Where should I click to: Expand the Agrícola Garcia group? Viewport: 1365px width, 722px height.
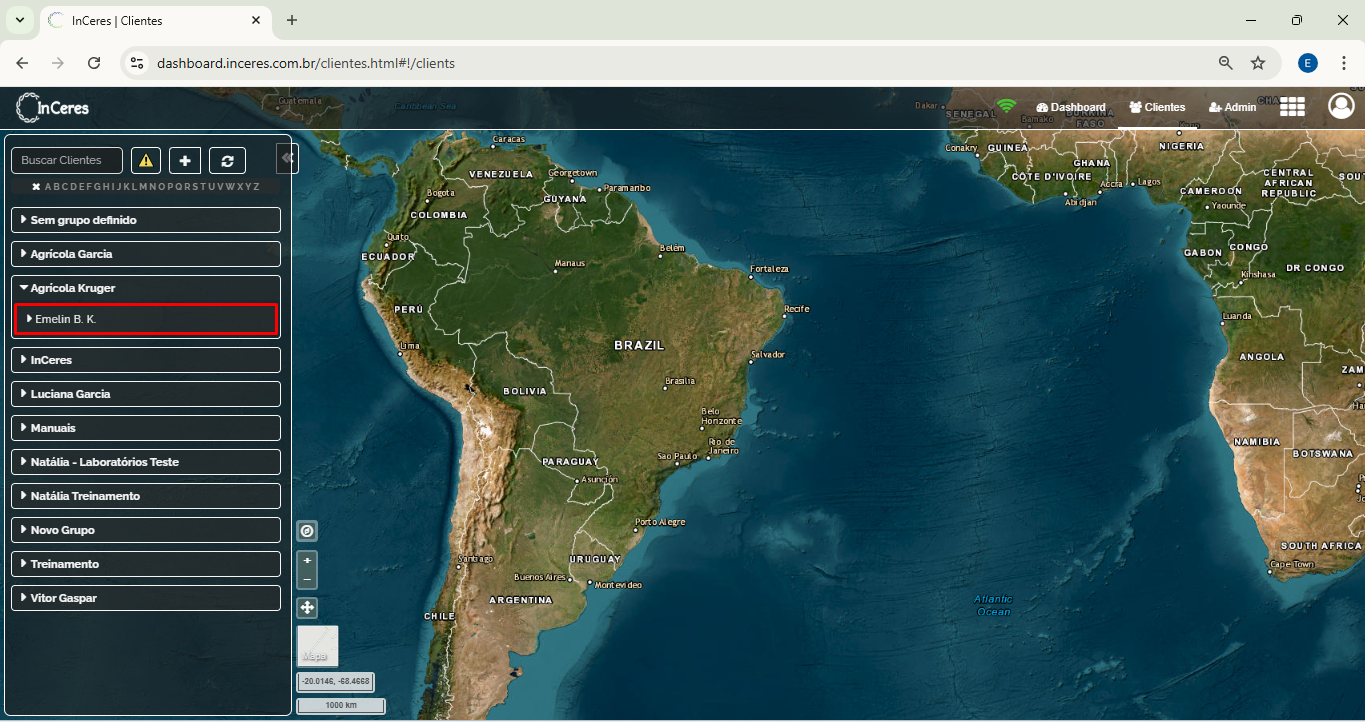tap(146, 254)
